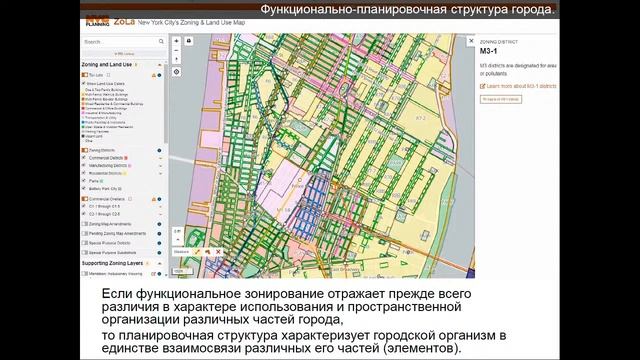Collapse the Zoning and Land Use section

pos(159,65)
